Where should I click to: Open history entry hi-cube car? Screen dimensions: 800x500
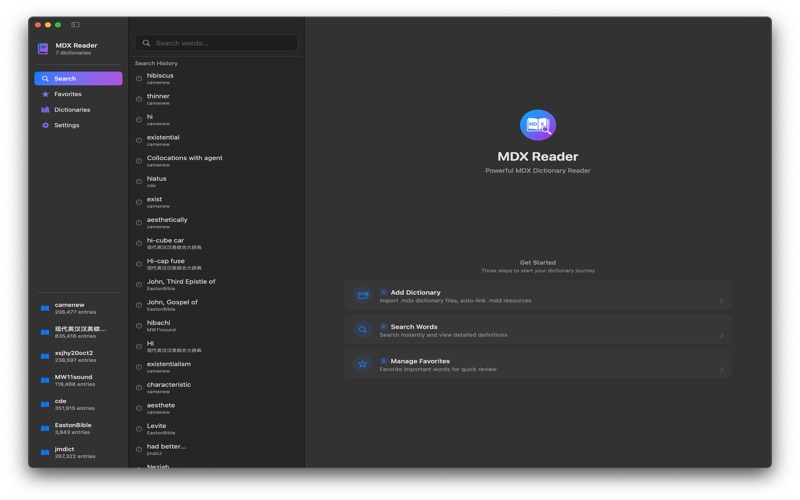pyautogui.click(x=216, y=243)
